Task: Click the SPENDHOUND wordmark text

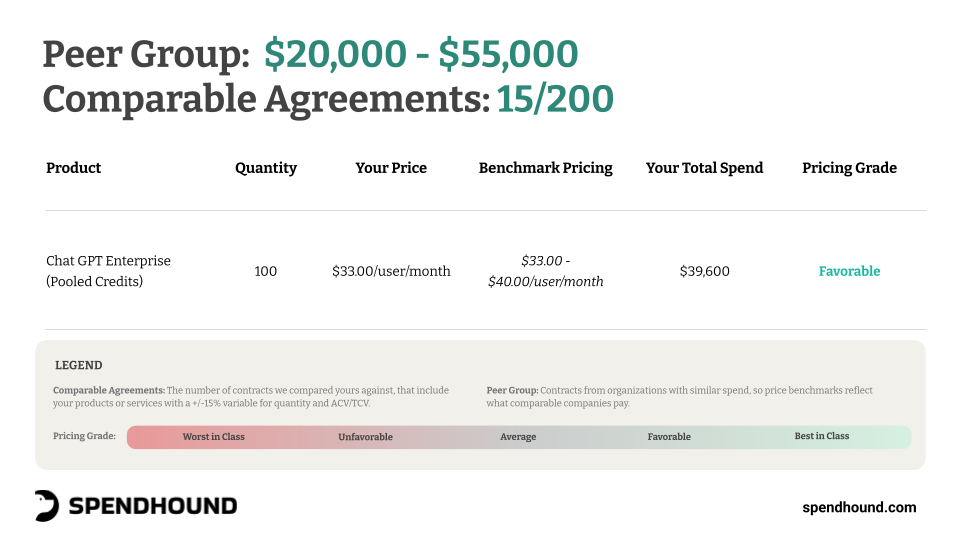Action: (152, 506)
